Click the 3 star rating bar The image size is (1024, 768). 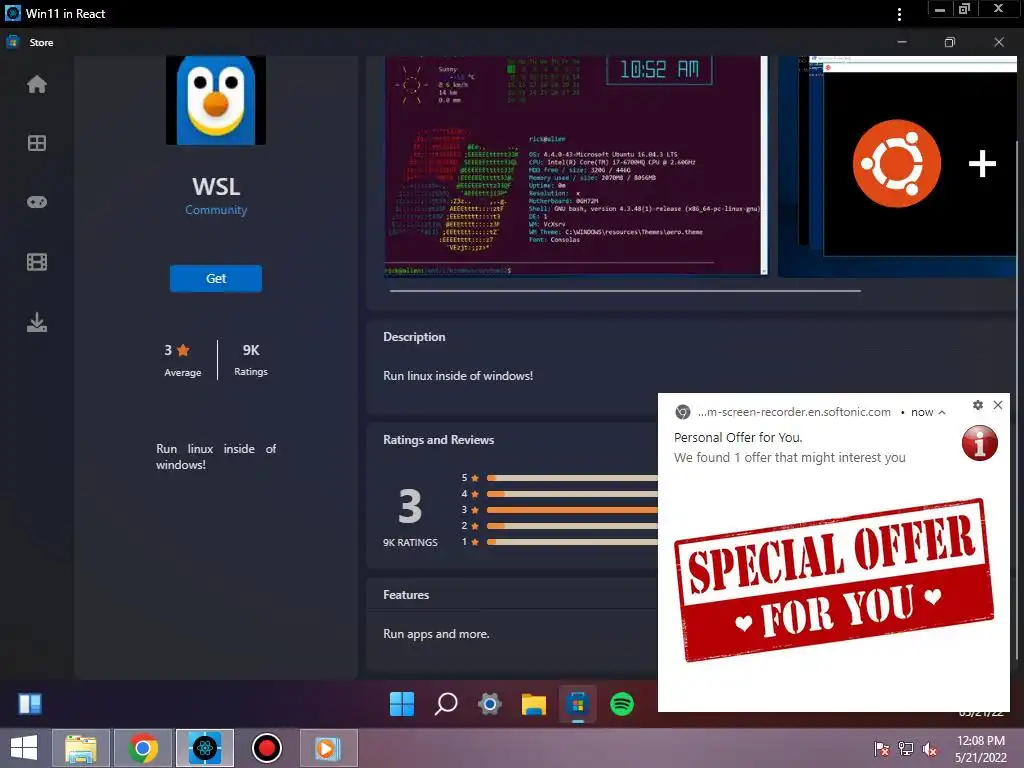572,510
